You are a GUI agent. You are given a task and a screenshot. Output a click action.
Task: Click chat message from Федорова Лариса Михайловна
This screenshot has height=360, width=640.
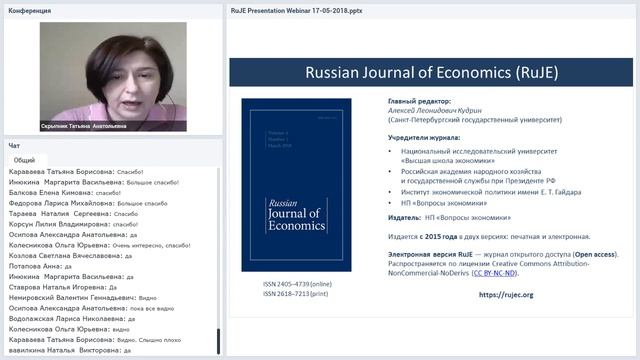(88, 203)
